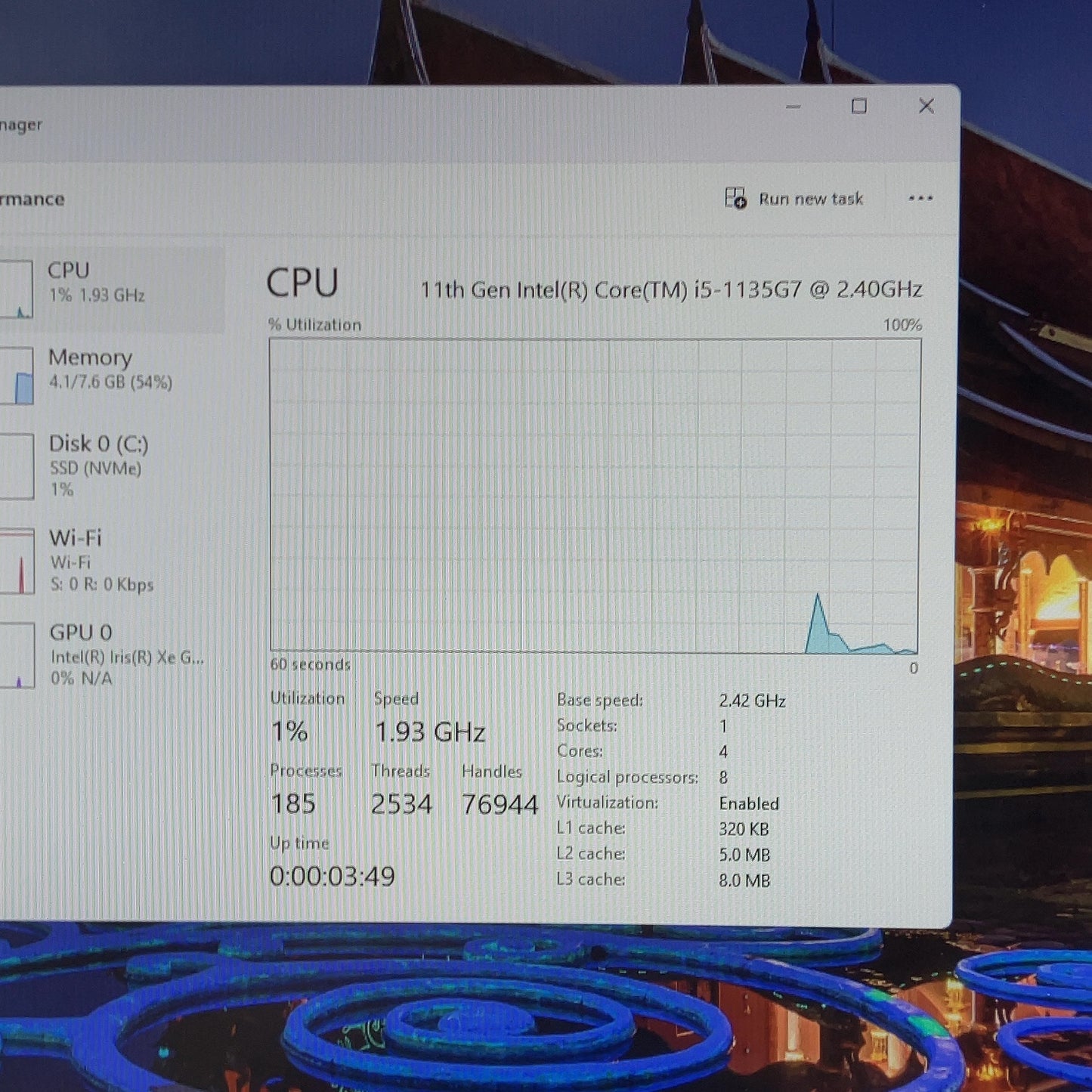The width and height of the screenshot is (1092, 1092).
Task: Click the CPU mini graph thumbnail
Action: 16,289
